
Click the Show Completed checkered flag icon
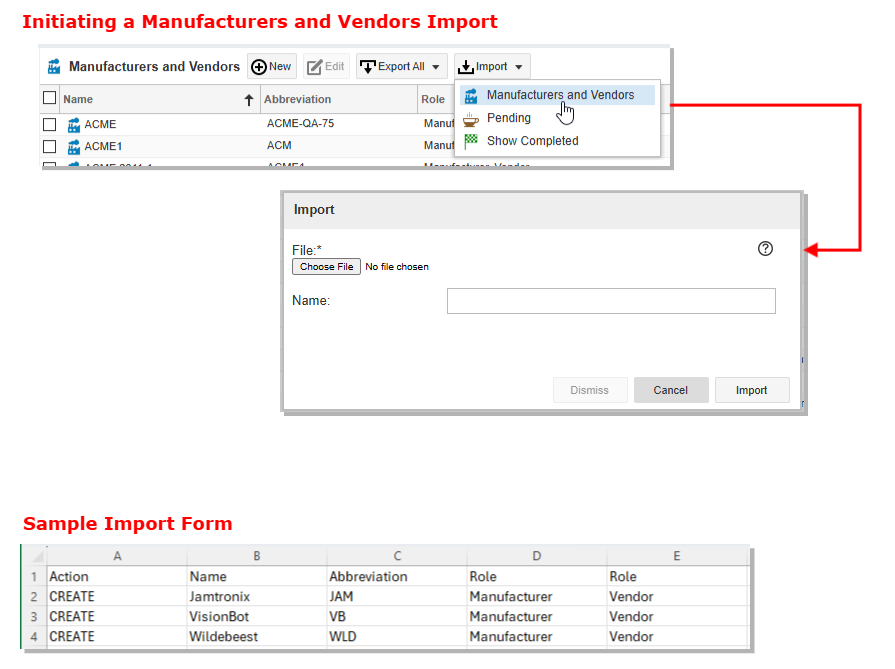coord(471,141)
